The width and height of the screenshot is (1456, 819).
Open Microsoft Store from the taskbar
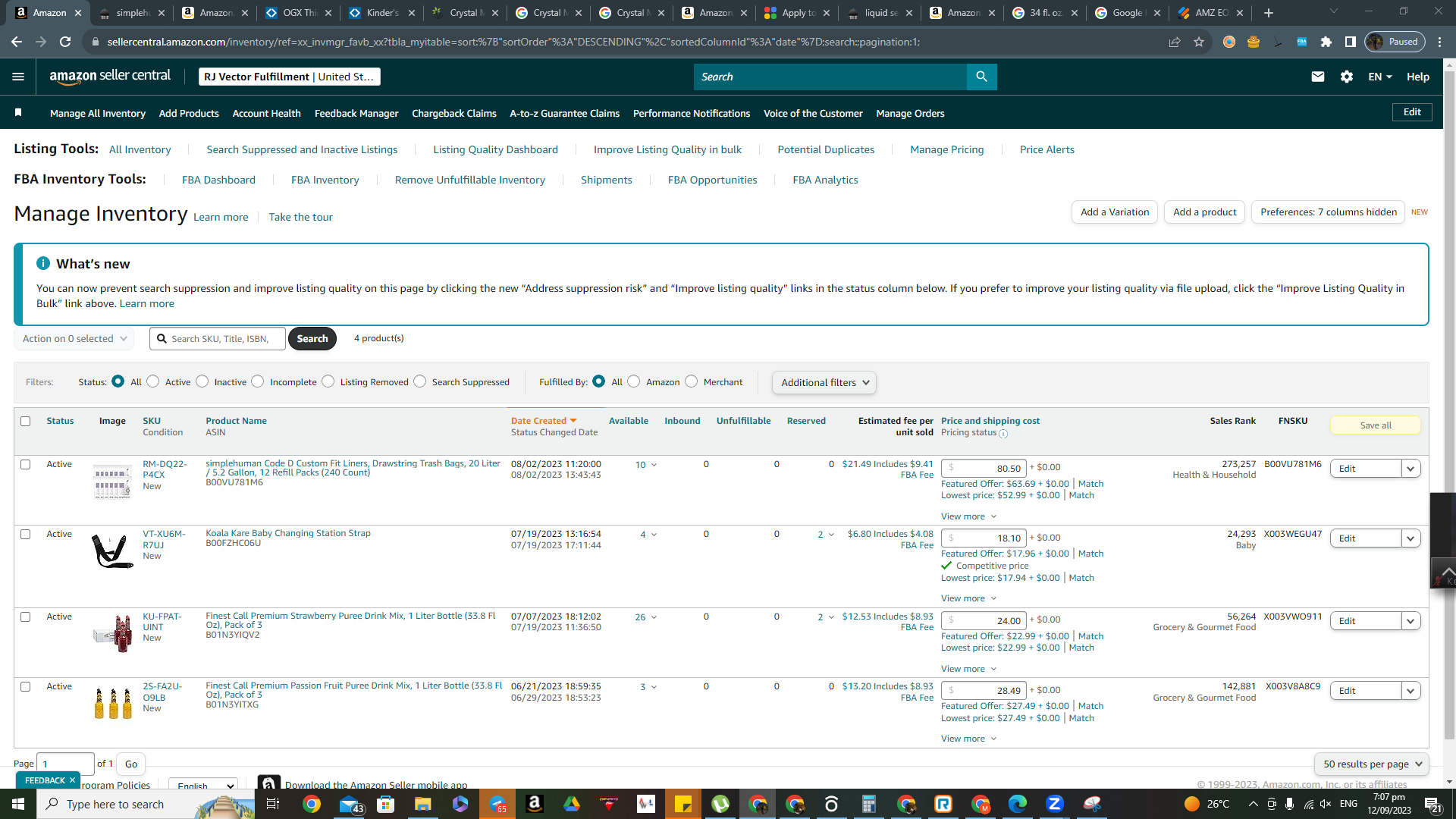pos(386,804)
